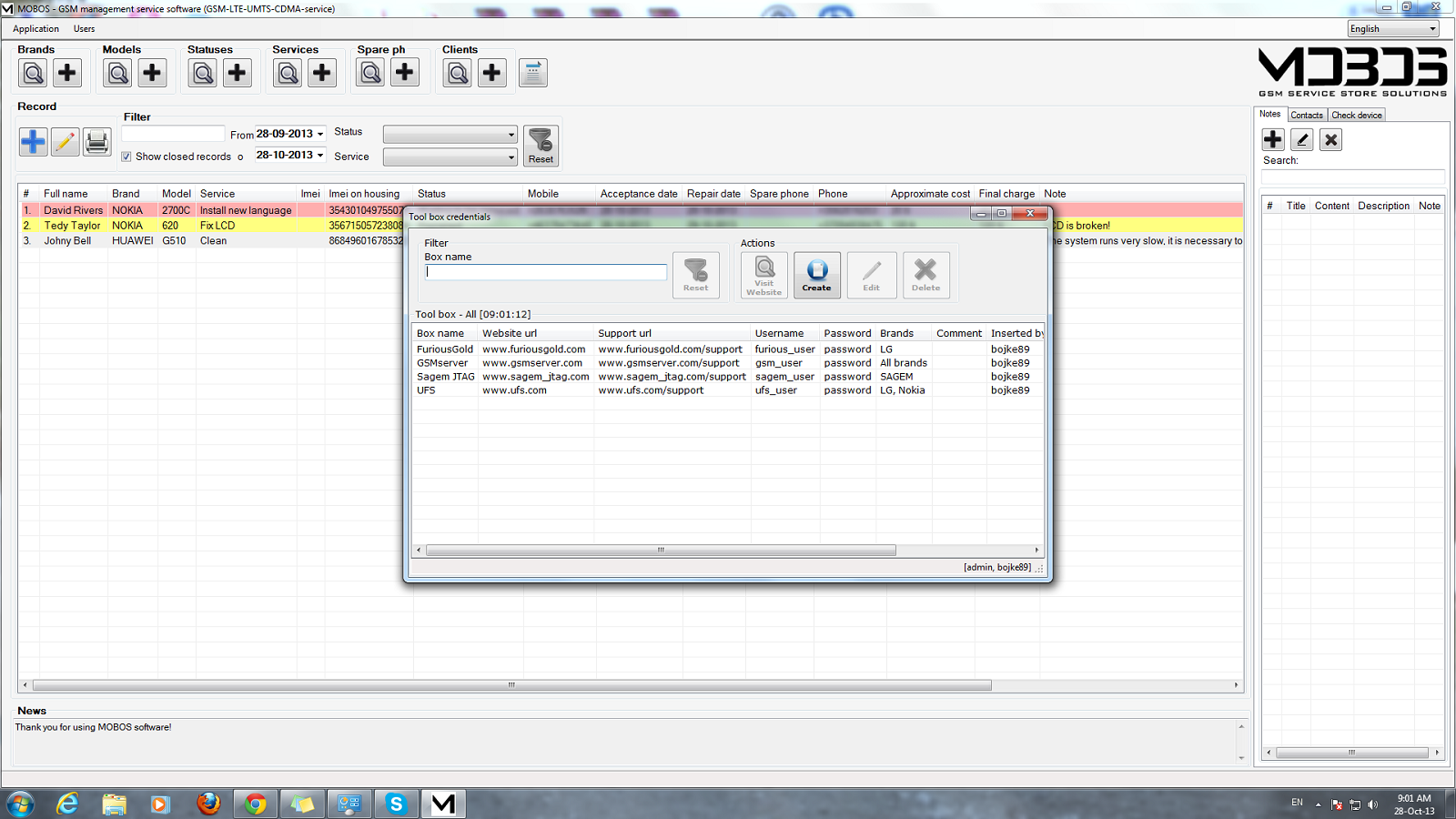Viewport: 1456px width, 819px height.
Task: Print the record list
Action: point(96,142)
